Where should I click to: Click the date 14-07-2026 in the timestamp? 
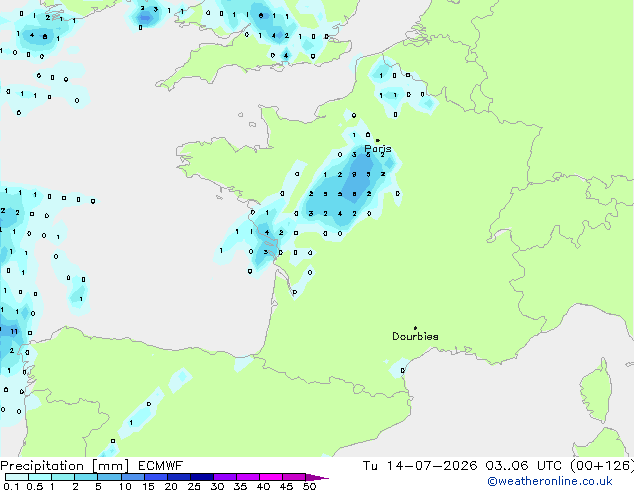click(x=432, y=466)
